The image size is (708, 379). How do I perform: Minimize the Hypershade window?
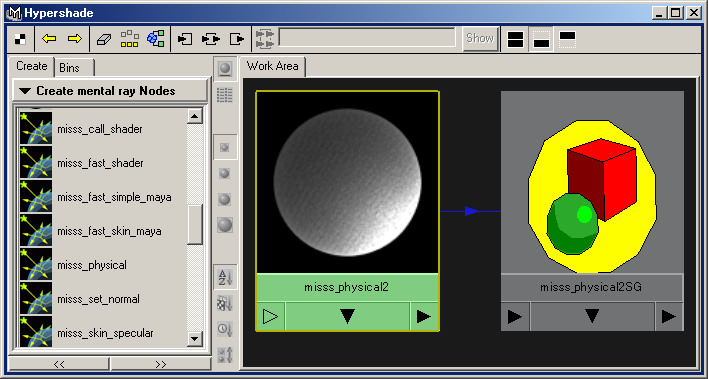tap(660, 13)
